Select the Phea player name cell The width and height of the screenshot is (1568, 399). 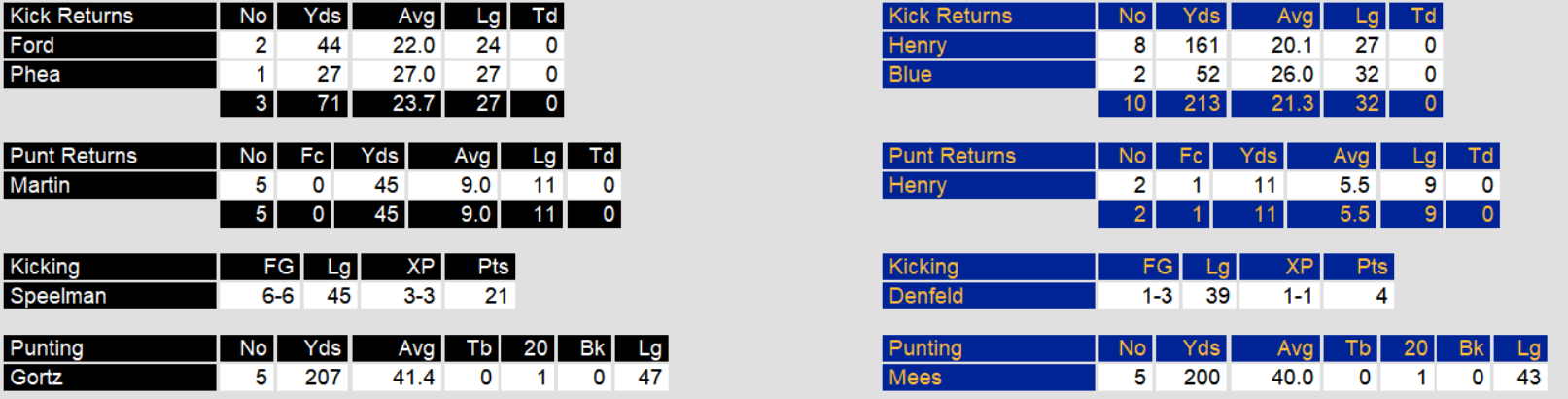click(110, 74)
